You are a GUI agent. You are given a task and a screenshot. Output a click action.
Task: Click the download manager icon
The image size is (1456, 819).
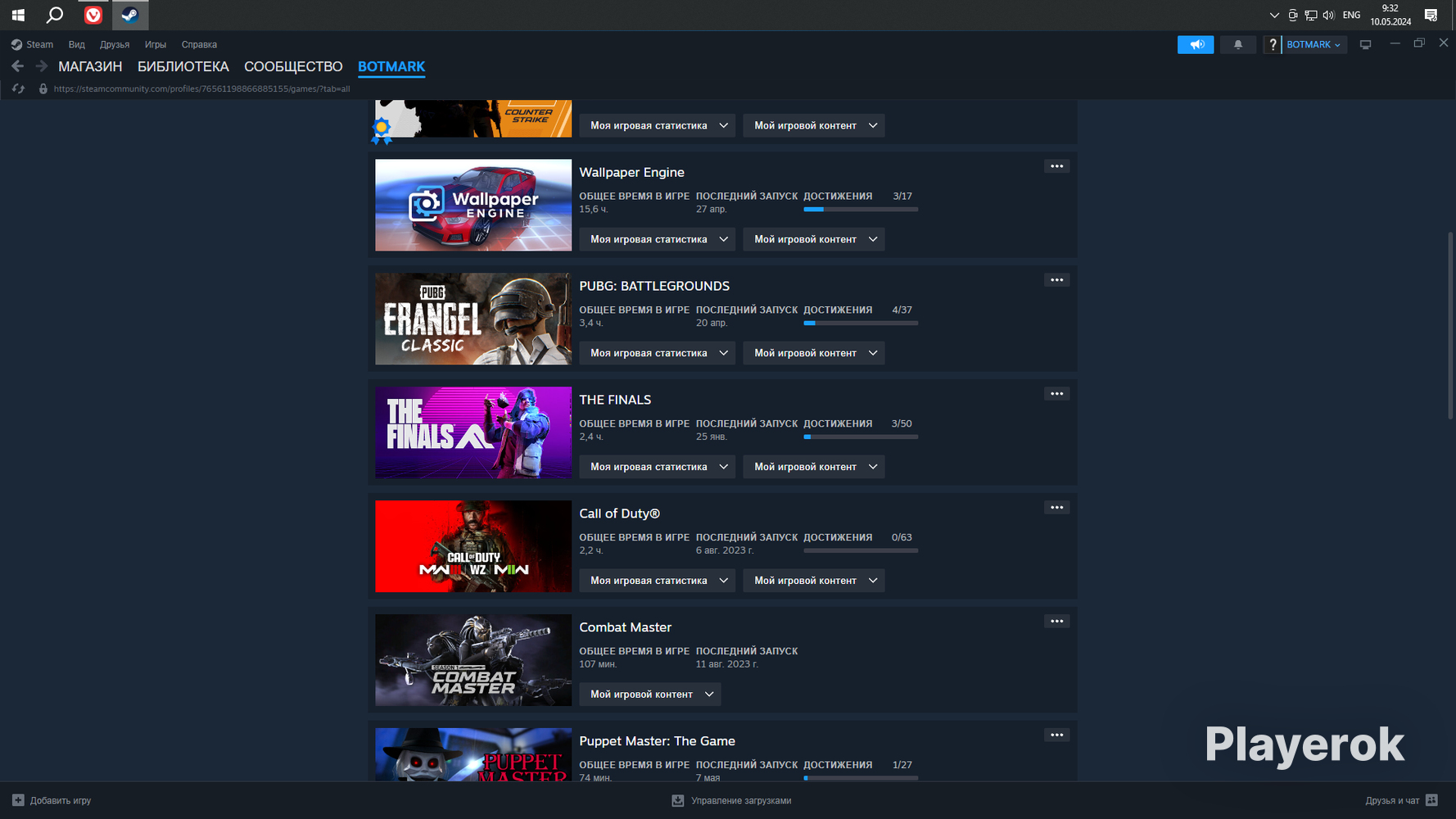coord(678,800)
